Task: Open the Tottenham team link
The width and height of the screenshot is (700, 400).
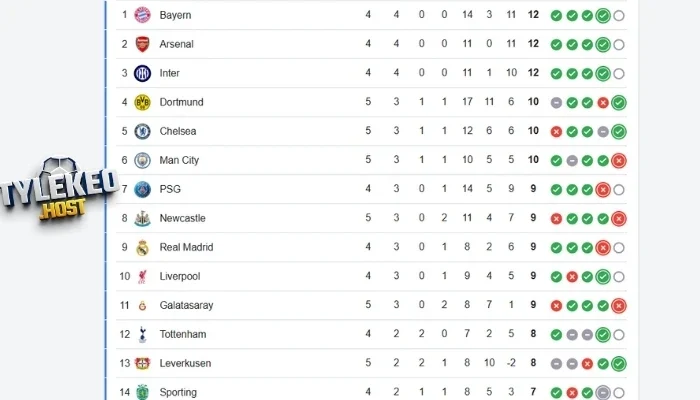Action: pos(184,334)
